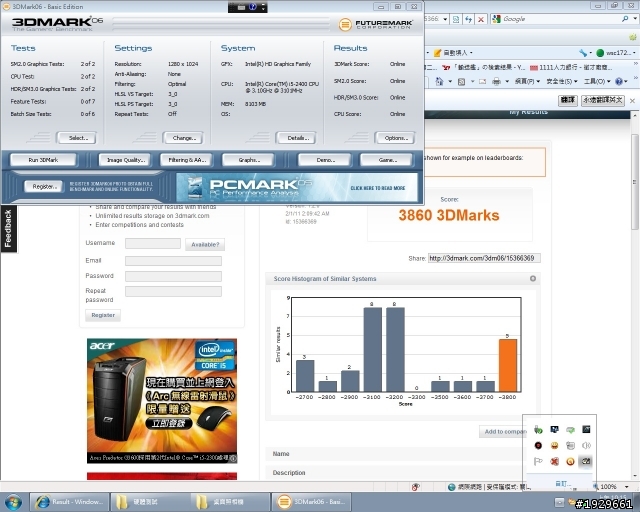Viewport: 640px width, 512px height.
Task: Focus the Email input field
Action: click(173, 261)
